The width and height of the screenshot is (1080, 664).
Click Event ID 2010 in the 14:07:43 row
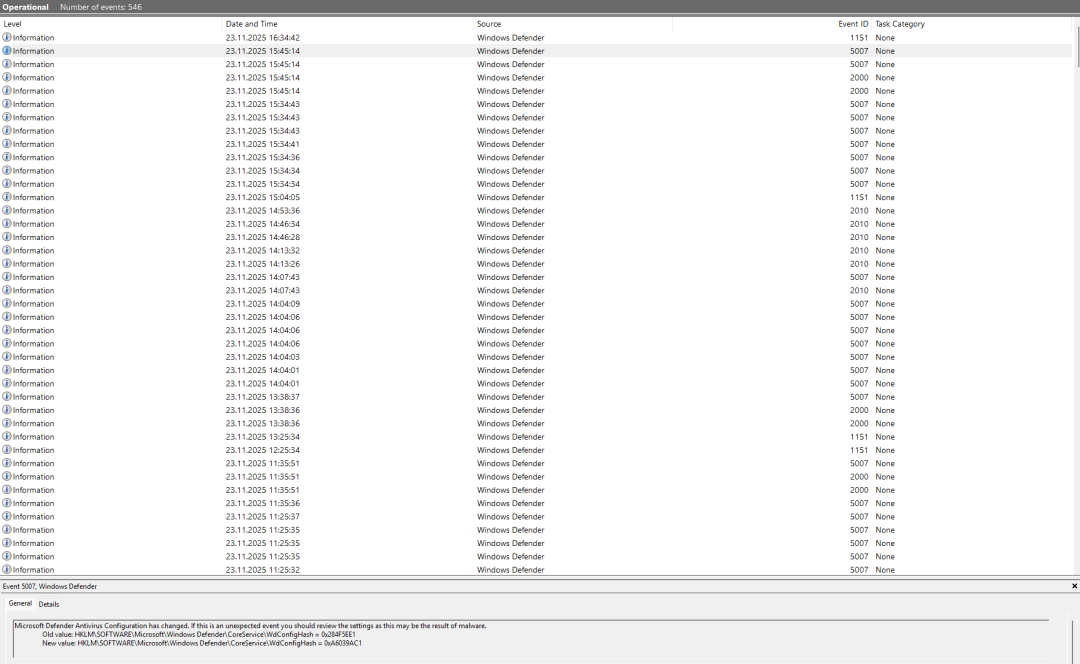pos(859,291)
